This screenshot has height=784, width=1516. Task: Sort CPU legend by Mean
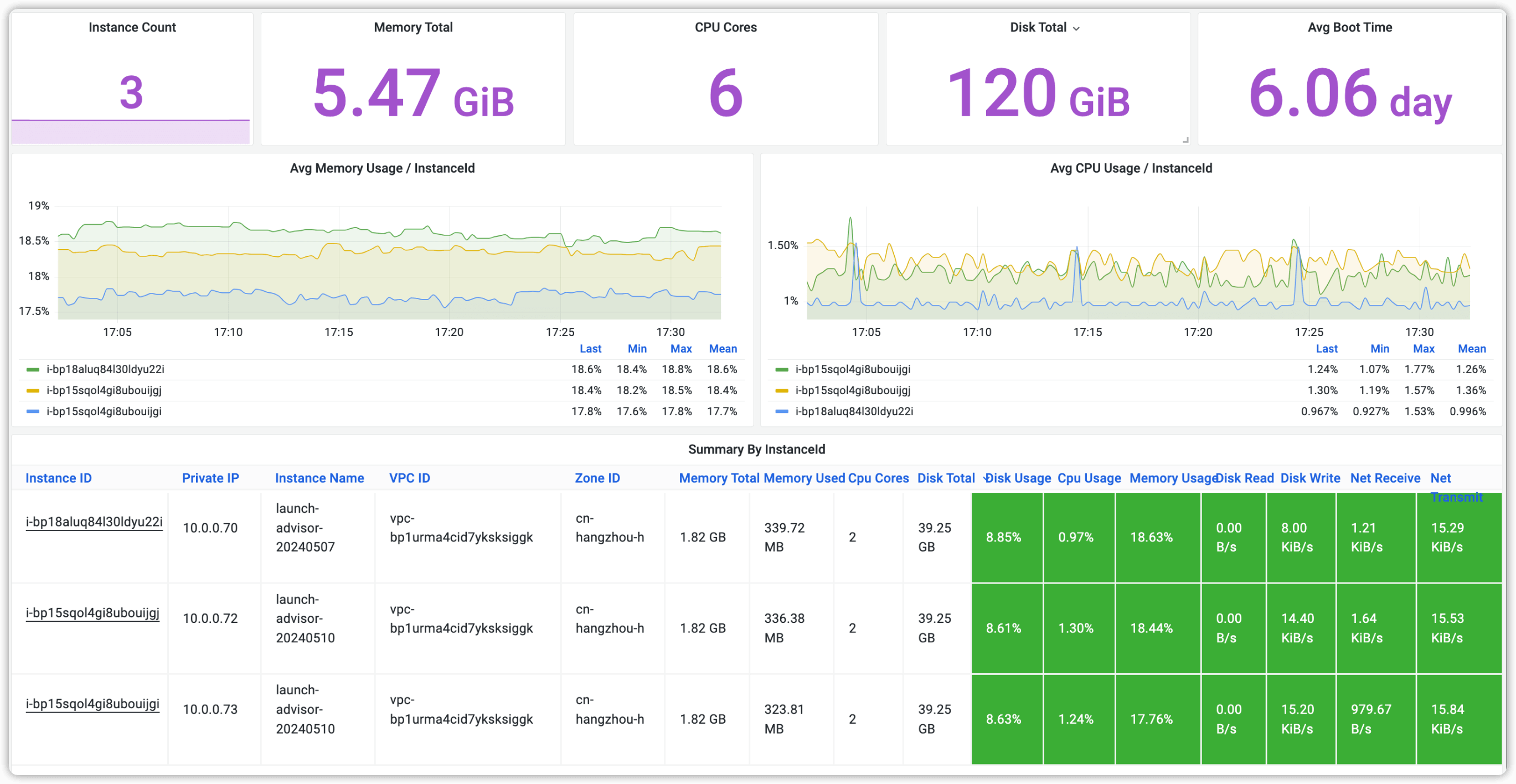(x=1472, y=349)
